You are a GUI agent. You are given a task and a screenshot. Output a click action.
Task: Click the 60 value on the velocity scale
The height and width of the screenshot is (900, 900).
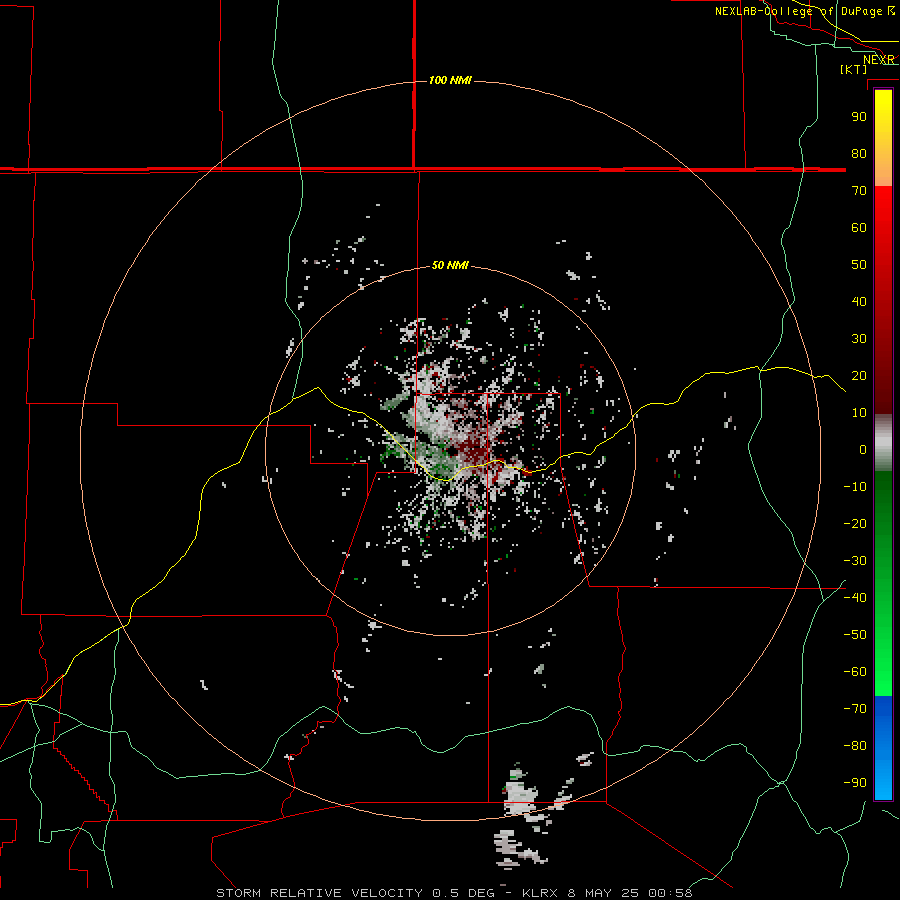(x=859, y=227)
